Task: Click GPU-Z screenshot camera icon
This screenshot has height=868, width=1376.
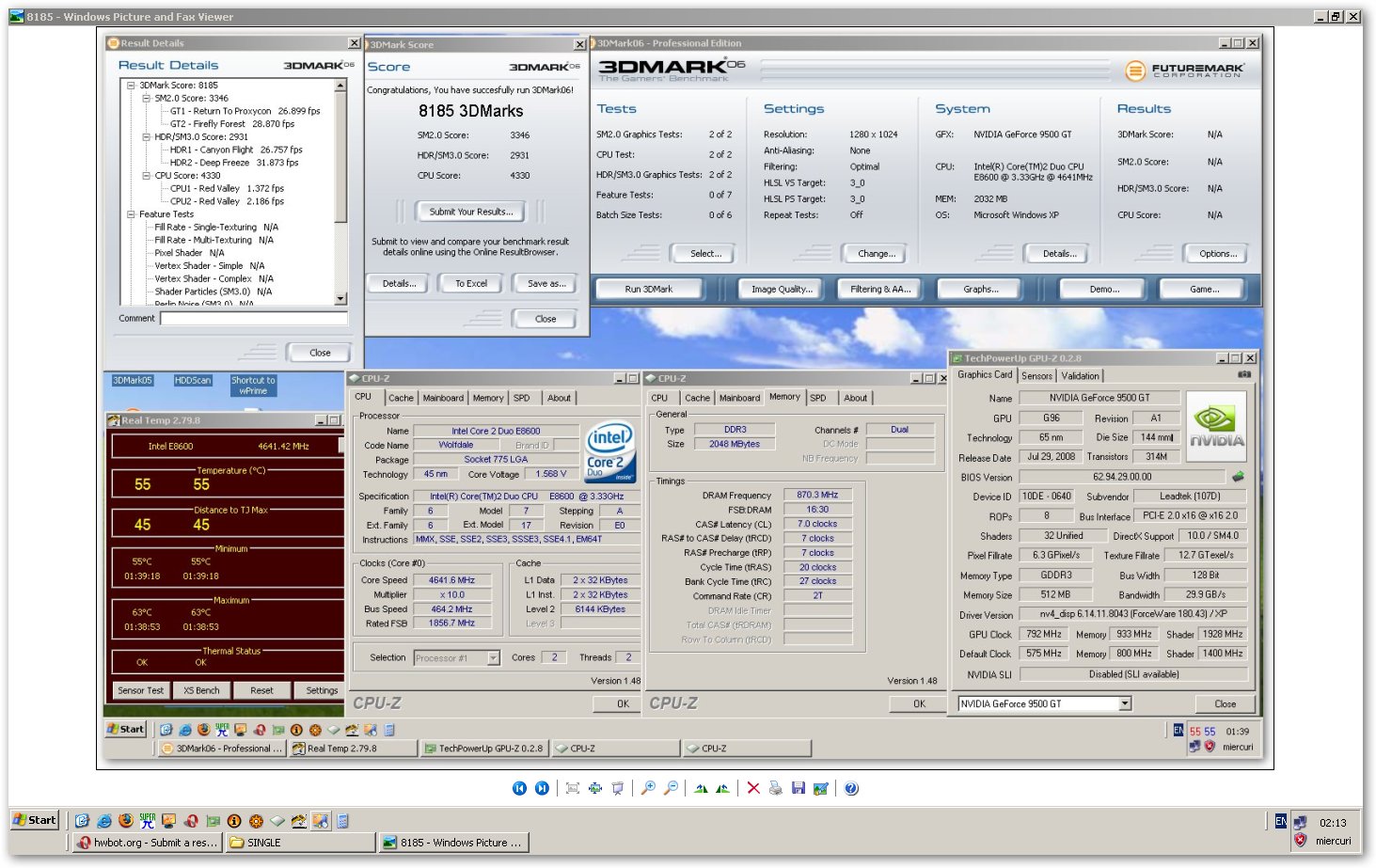Action: pos(1244,374)
